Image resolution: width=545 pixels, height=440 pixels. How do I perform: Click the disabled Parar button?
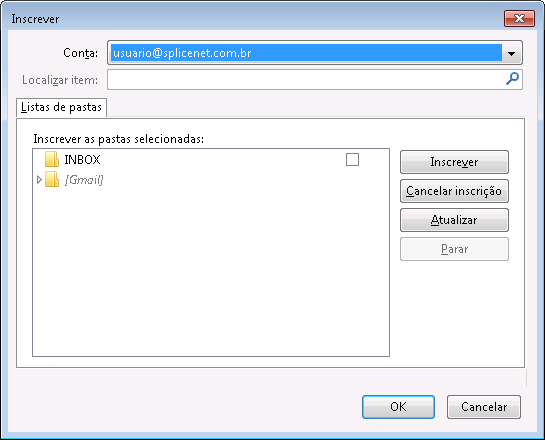[454, 249]
